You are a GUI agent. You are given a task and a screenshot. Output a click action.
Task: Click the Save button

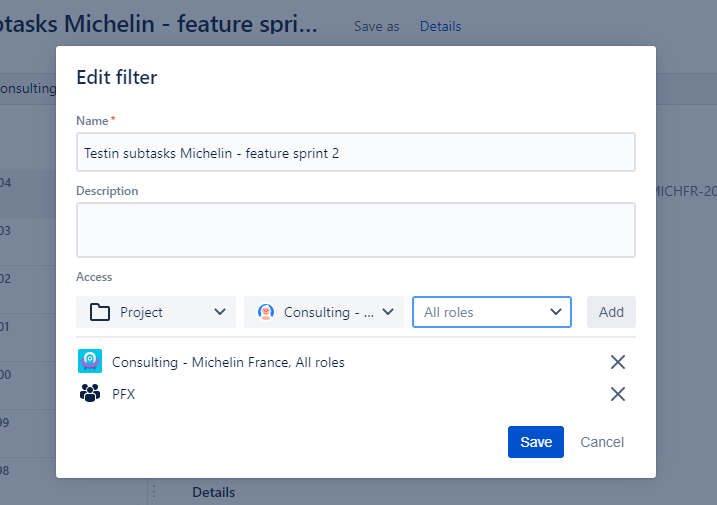[x=535, y=442]
